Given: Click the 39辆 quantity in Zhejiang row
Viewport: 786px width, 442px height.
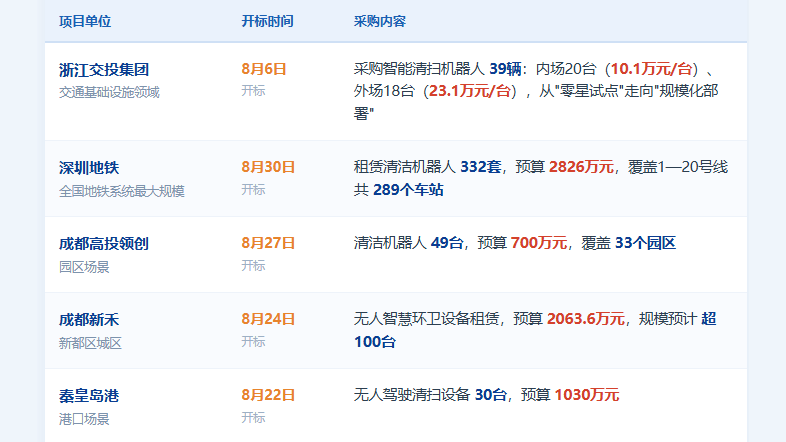Looking at the screenshot, I should tap(505, 69).
